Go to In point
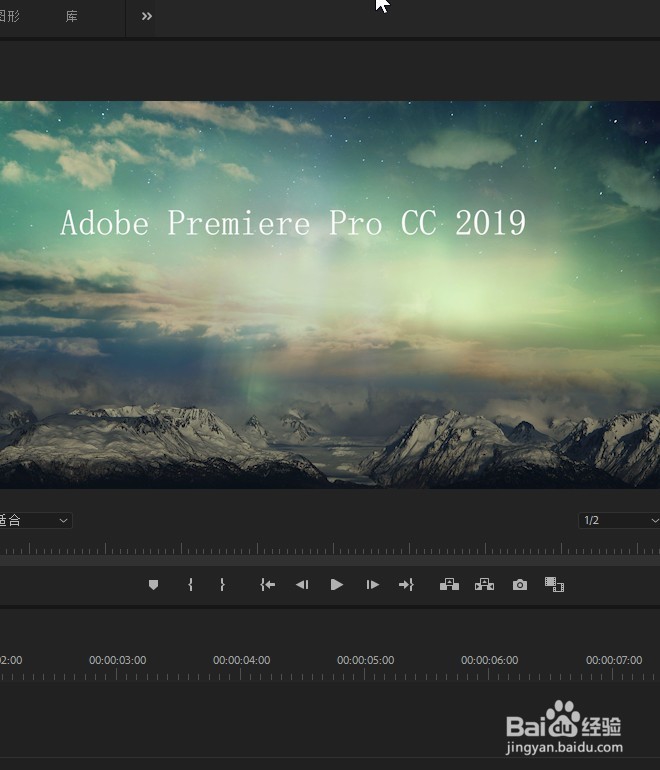The width and height of the screenshot is (660, 770). [267, 584]
